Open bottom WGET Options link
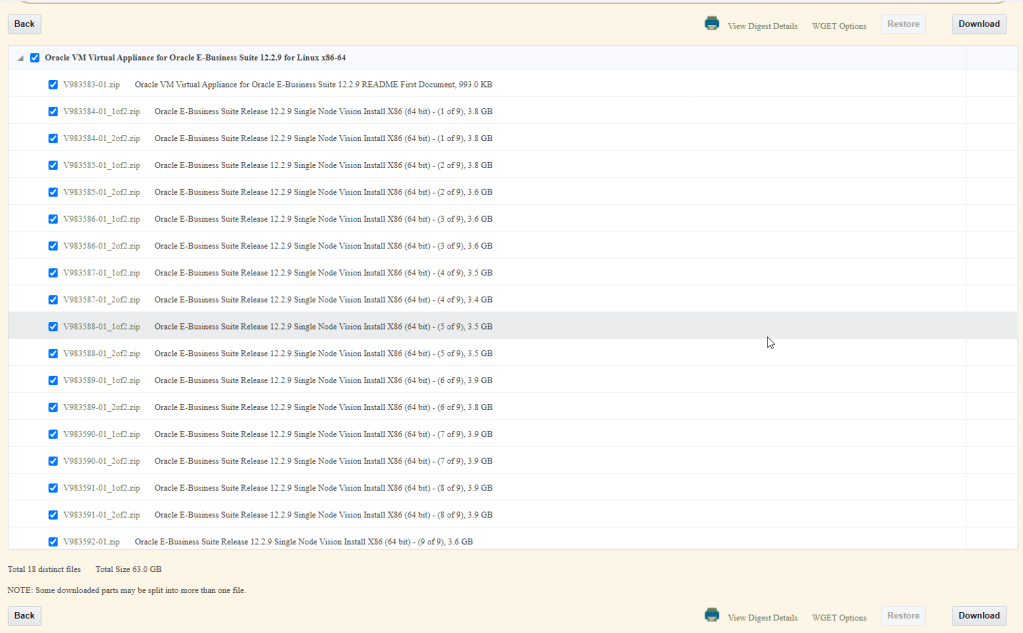The width and height of the screenshot is (1023, 633). pyautogui.click(x=839, y=618)
